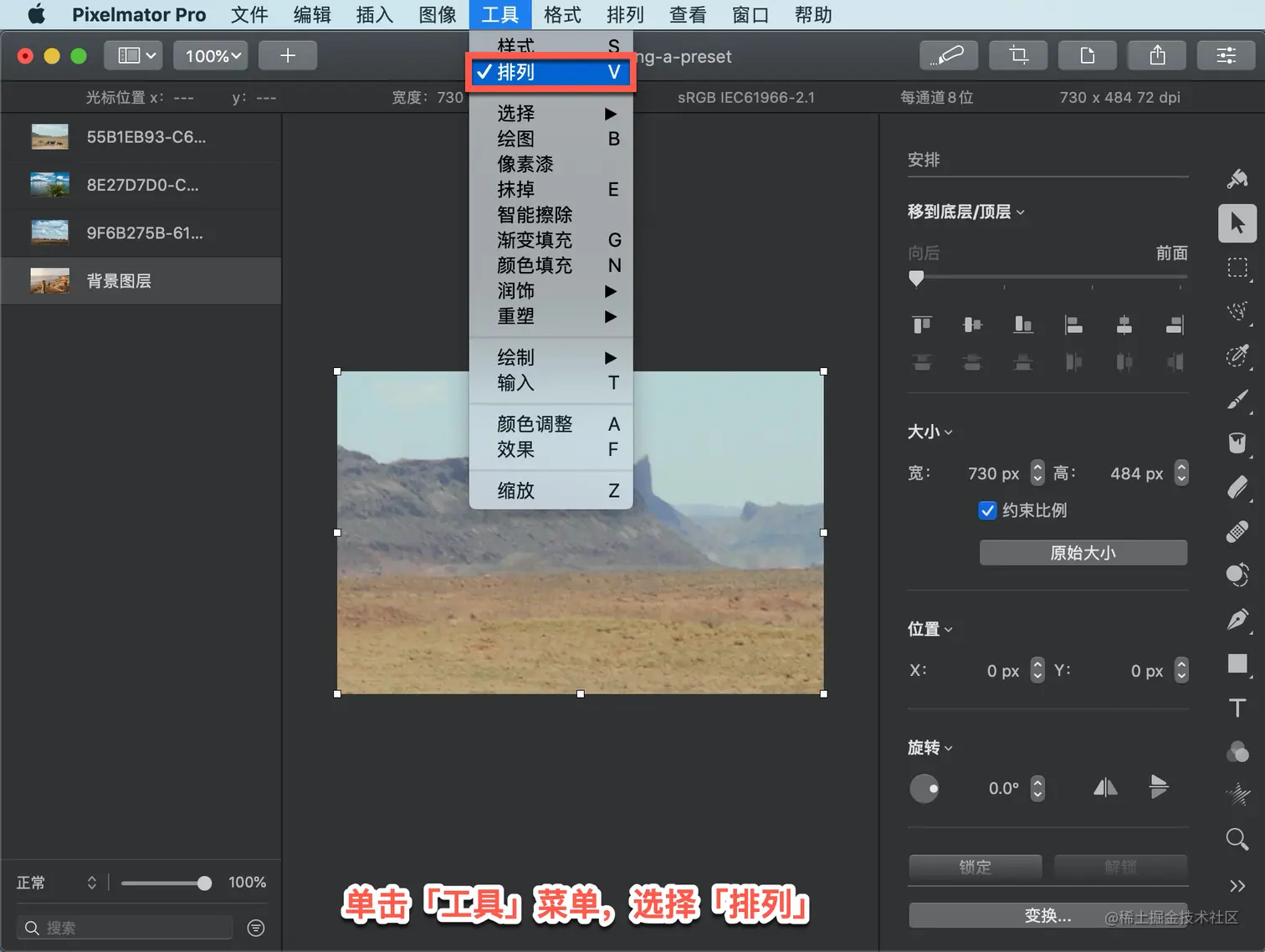Image resolution: width=1265 pixels, height=952 pixels.
Task: Select the Arrange arrow tool
Action: coord(1237,223)
